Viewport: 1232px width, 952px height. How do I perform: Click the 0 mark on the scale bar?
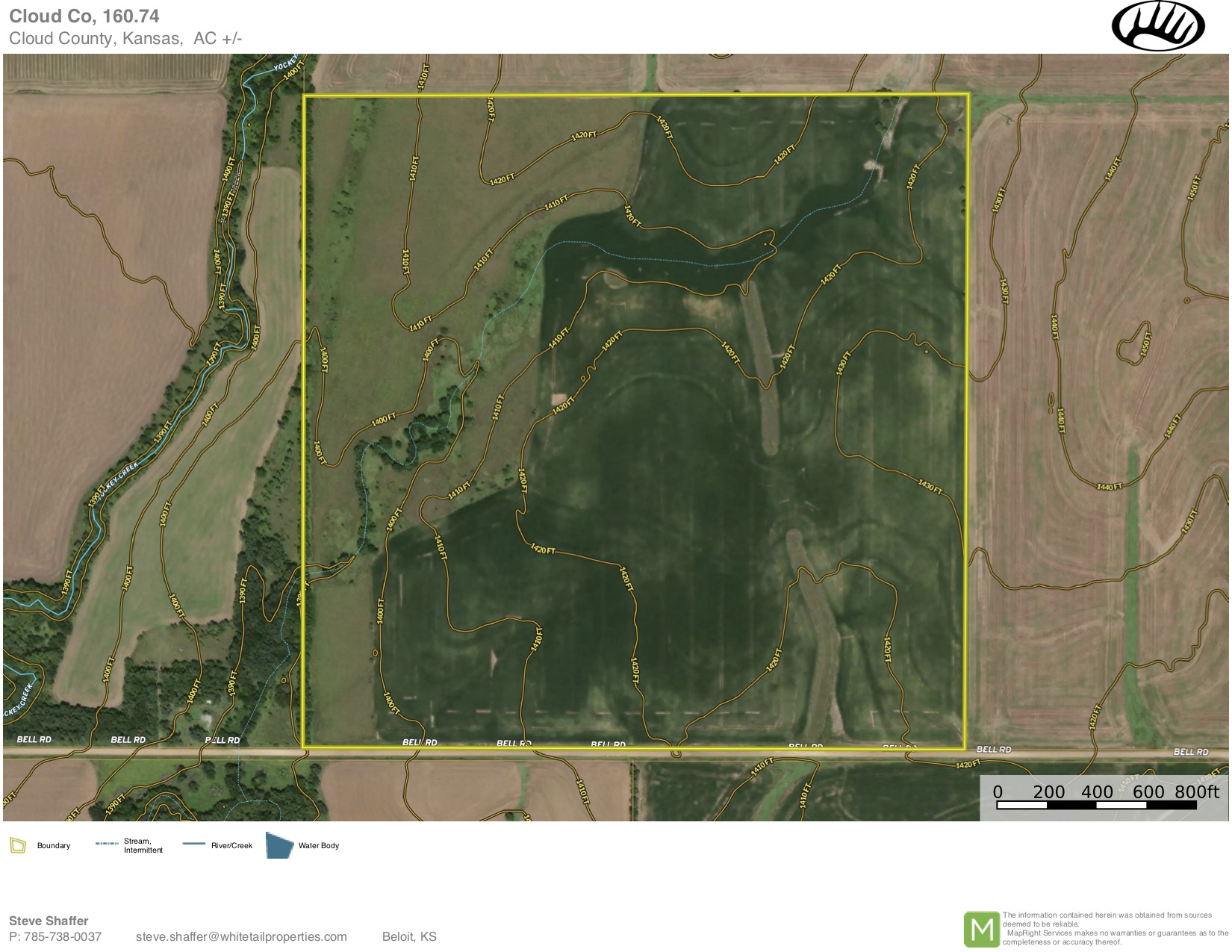tap(998, 792)
